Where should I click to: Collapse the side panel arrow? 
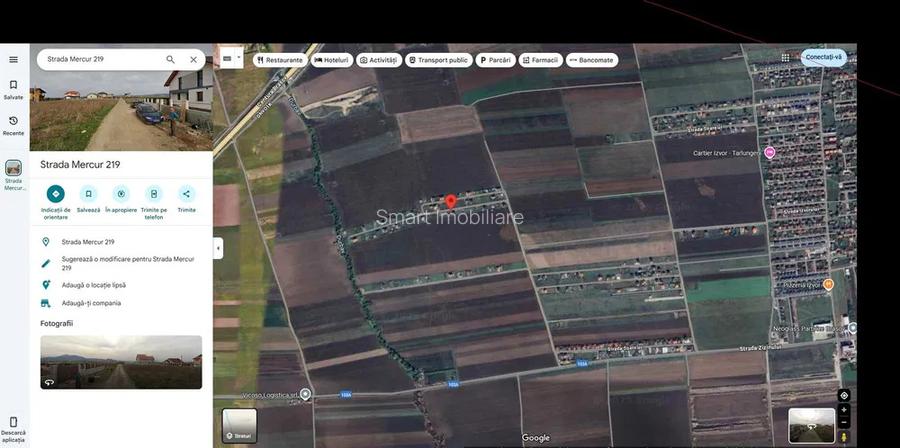(218, 247)
